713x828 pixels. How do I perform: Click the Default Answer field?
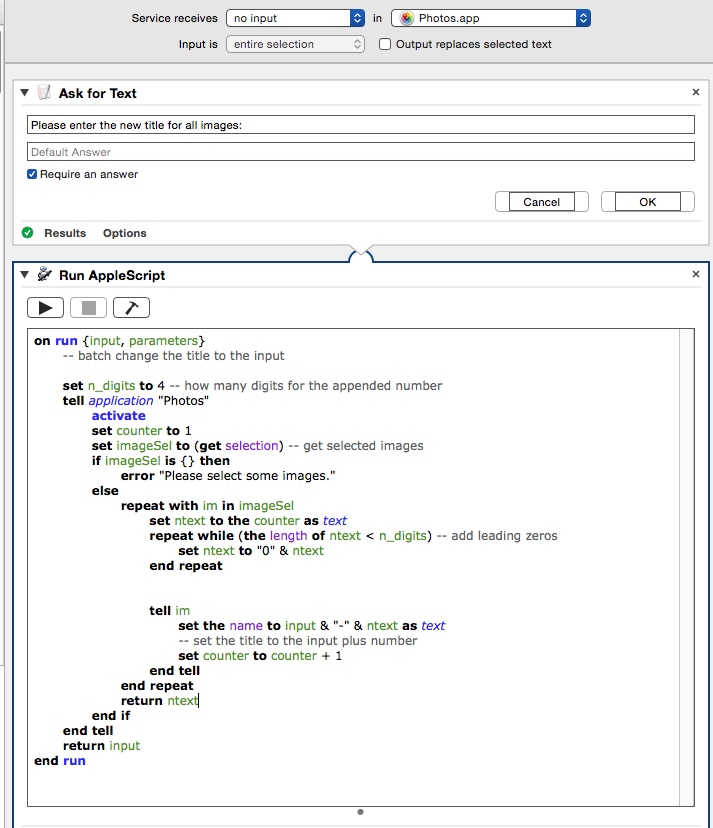[x=361, y=152]
